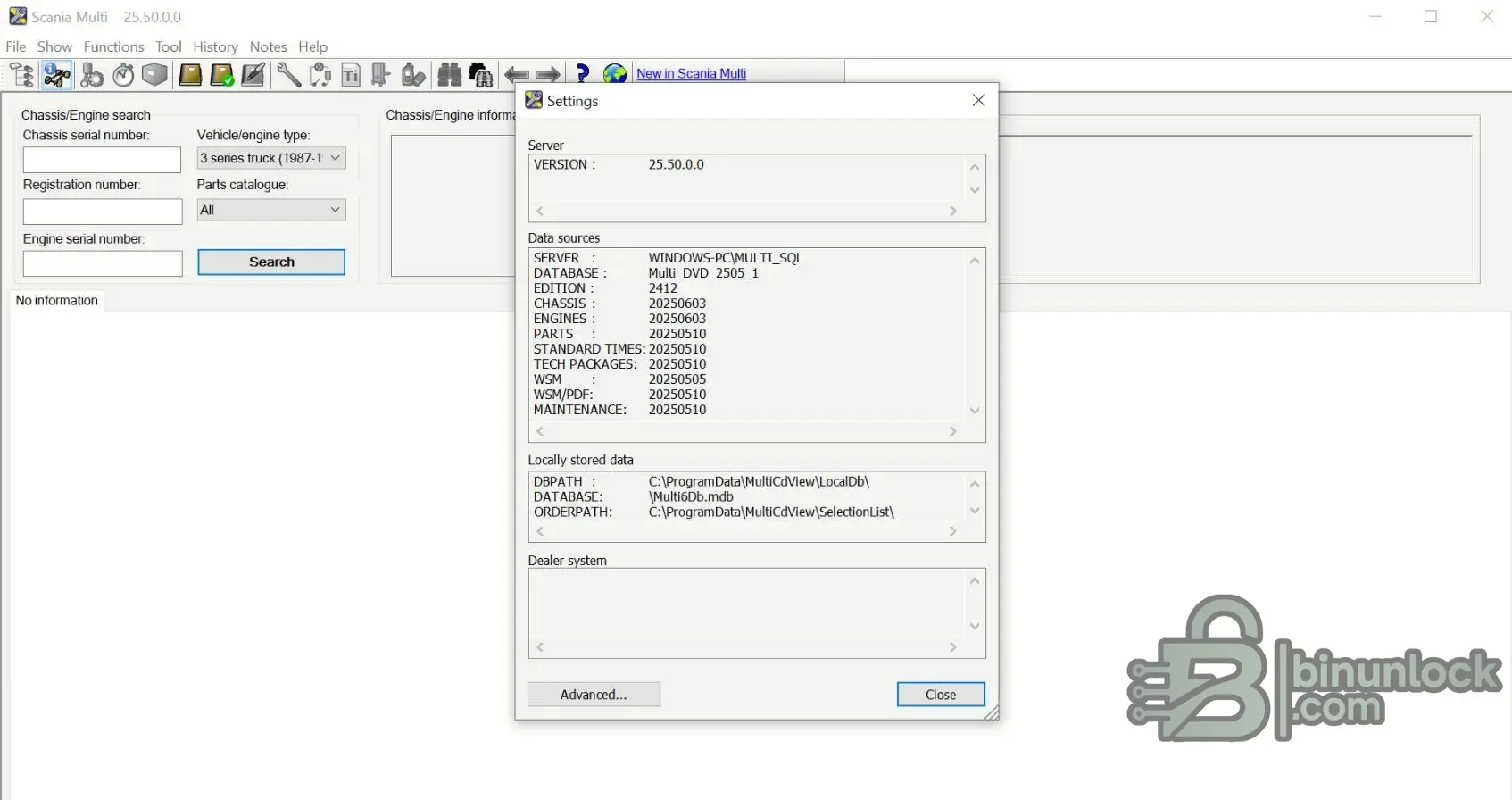
Task: Click the WSM 20250505 line
Action: (619, 379)
